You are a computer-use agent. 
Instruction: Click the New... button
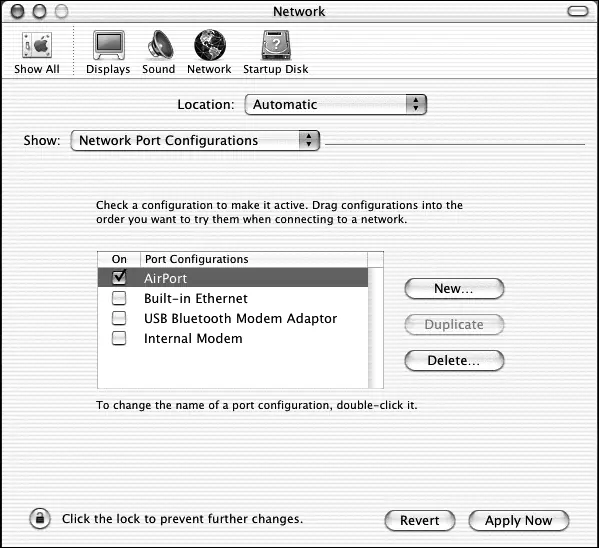pyautogui.click(x=454, y=289)
